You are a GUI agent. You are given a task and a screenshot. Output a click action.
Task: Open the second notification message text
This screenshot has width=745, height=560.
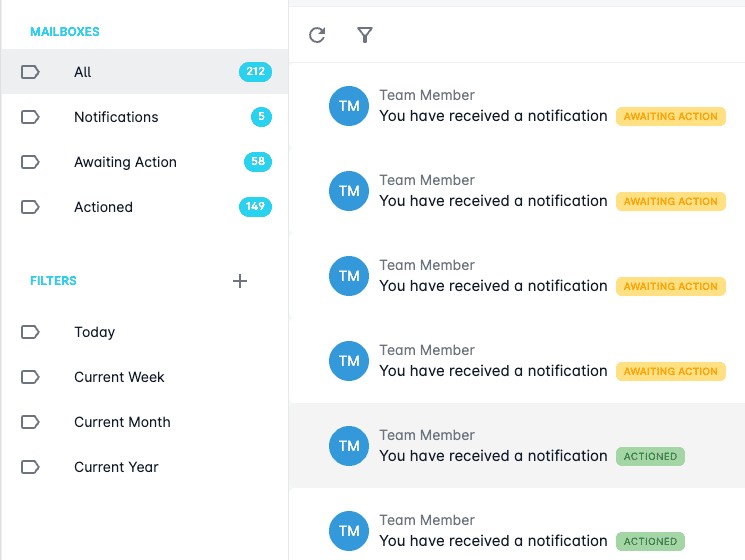click(493, 201)
